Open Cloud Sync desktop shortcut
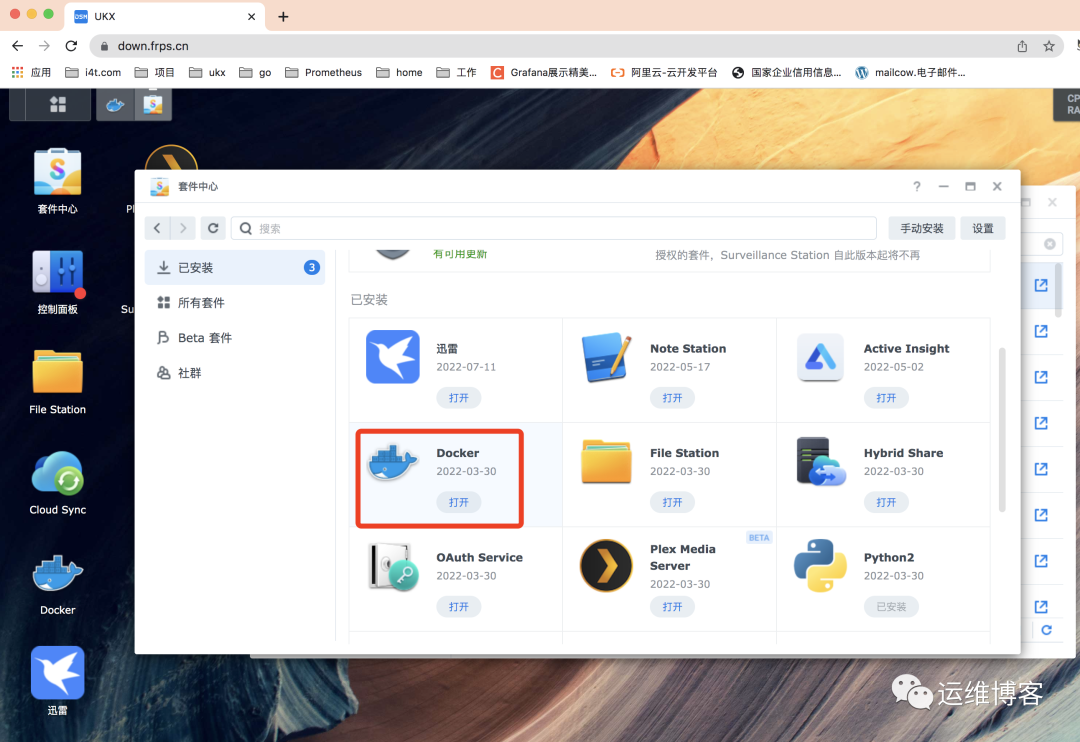Screen dimensions: 1080x742 pyautogui.click(x=58, y=482)
